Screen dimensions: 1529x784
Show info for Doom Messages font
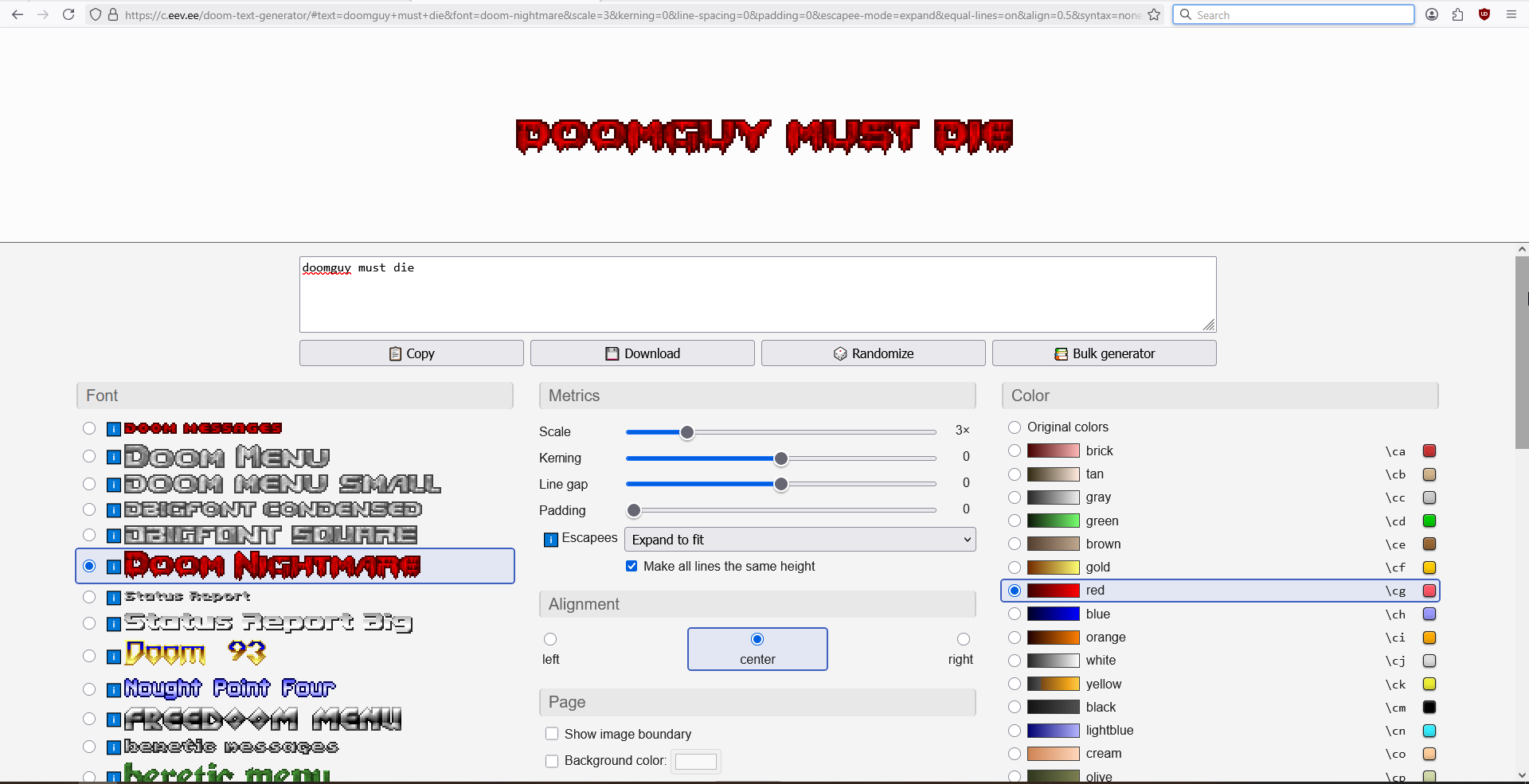coord(114,430)
